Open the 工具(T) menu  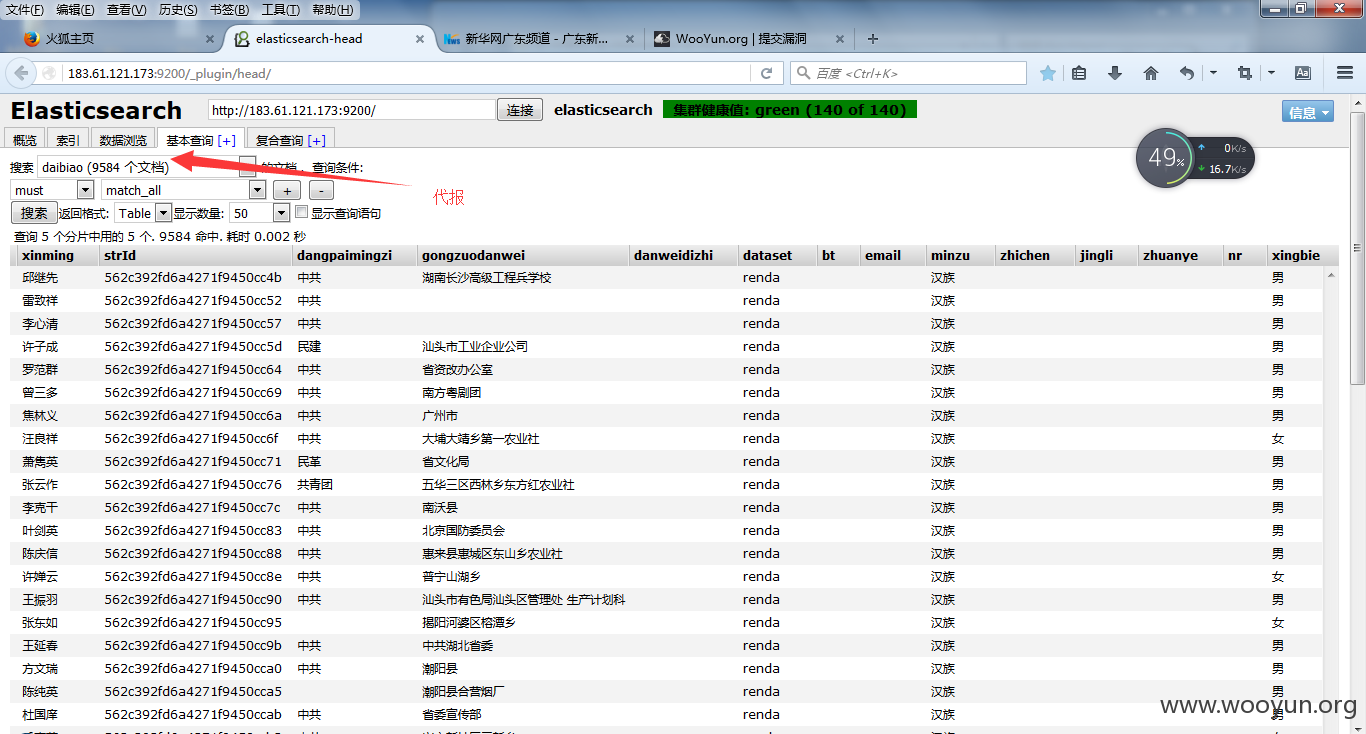[x=281, y=10]
